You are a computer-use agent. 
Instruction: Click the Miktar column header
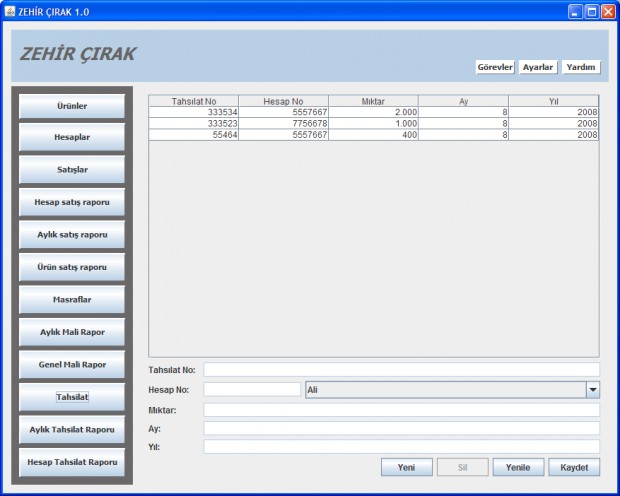pos(373,101)
